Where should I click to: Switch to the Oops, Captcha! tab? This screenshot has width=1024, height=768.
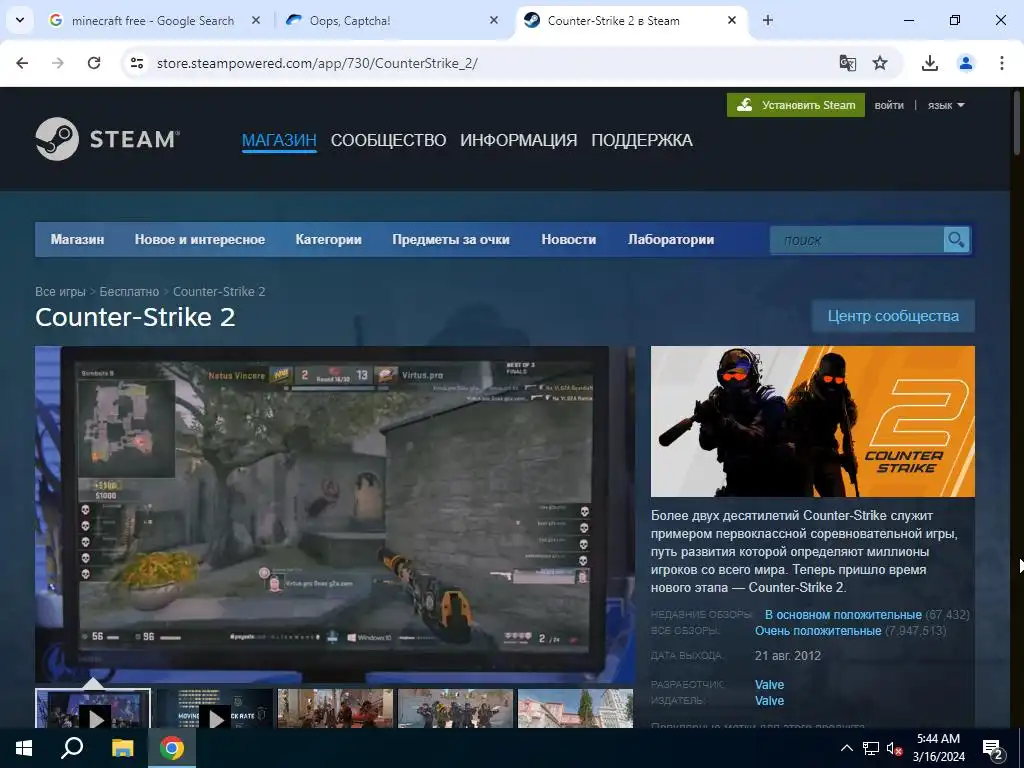pyautogui.click(x=392, y=20)
